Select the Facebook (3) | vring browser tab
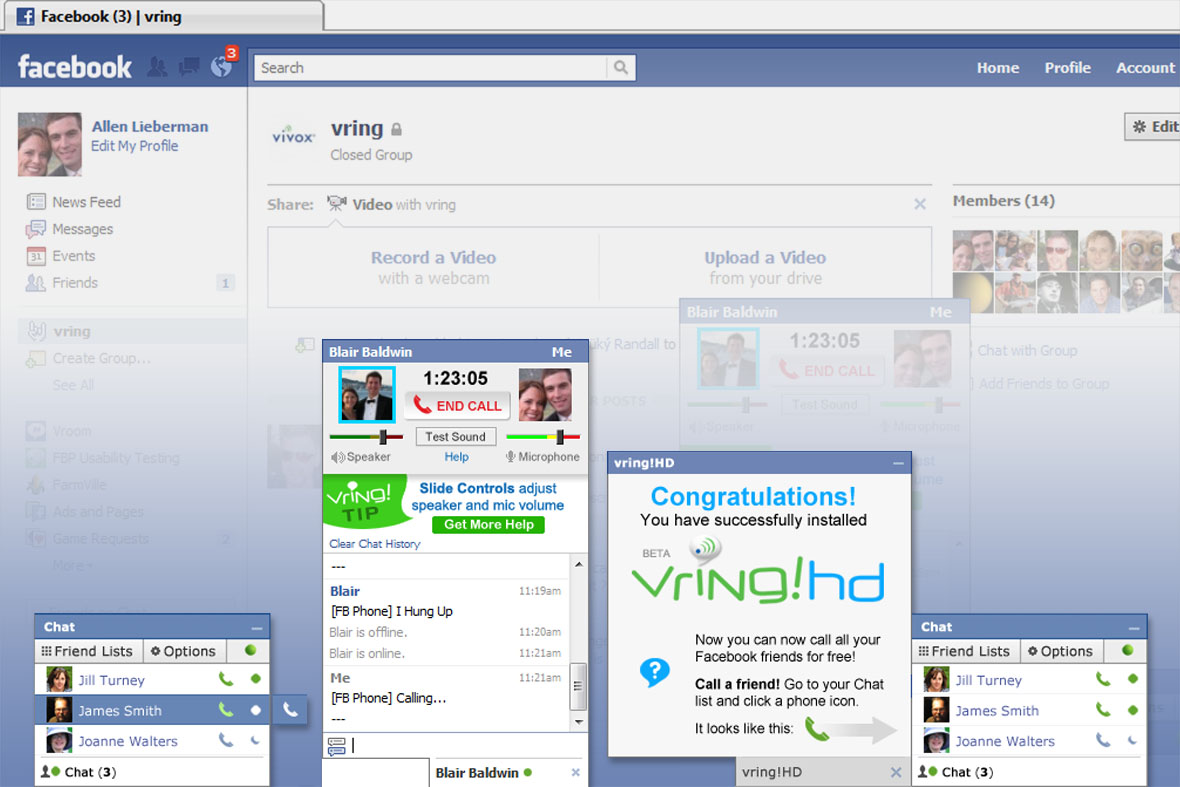1180x787 pixels. [x=163, y=16]
